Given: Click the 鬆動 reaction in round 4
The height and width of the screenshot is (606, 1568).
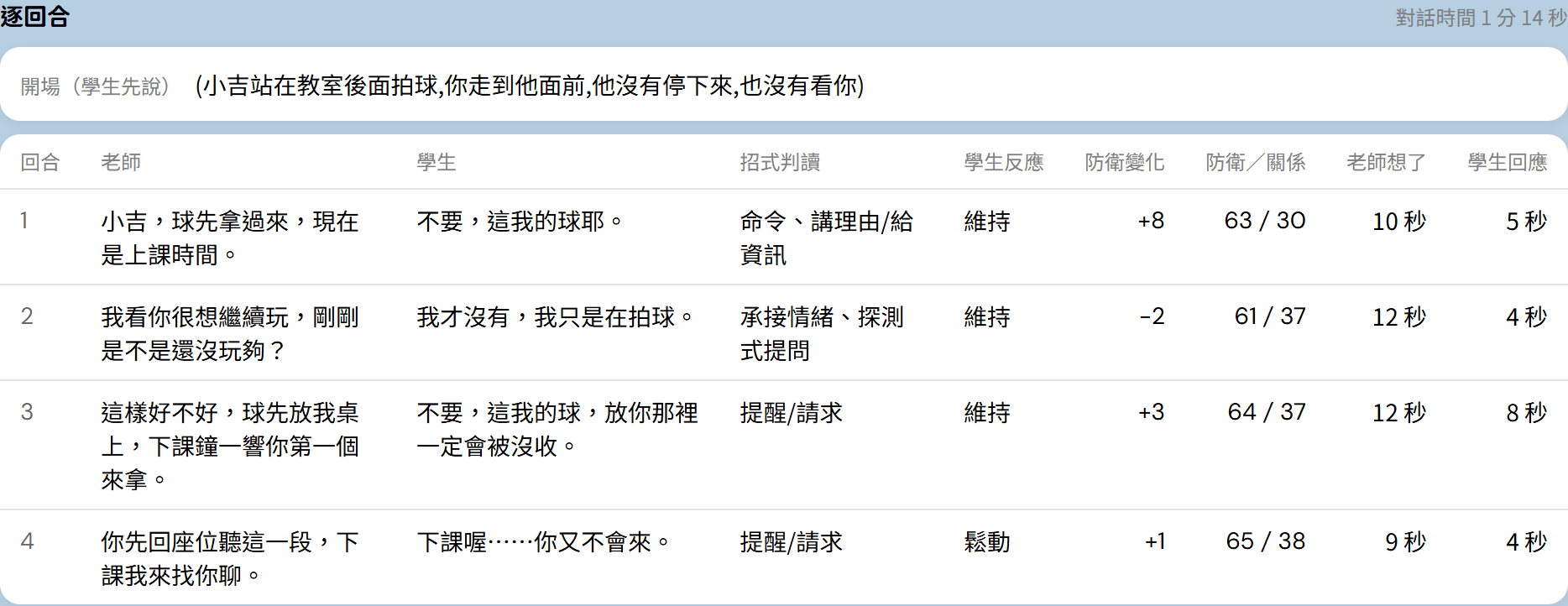Looking at the screenshot, I should pos(987,541).
